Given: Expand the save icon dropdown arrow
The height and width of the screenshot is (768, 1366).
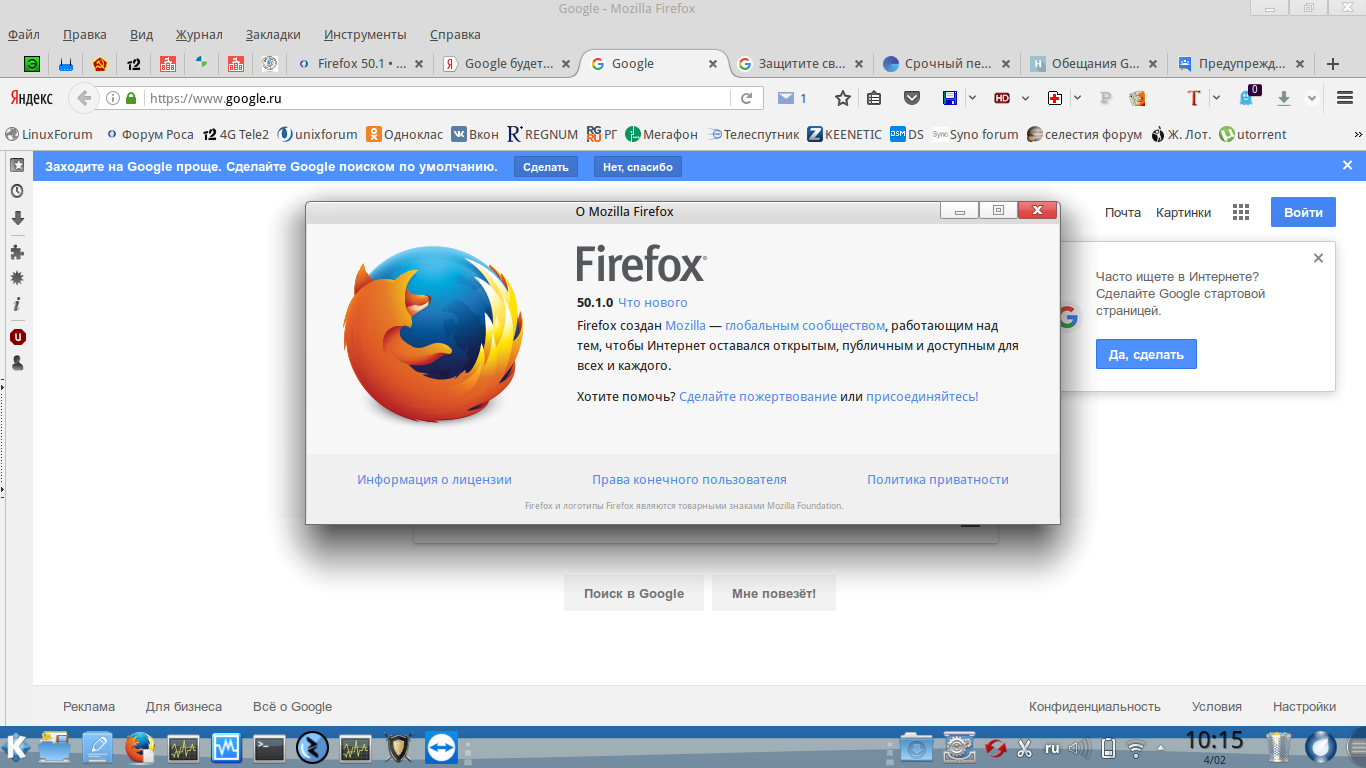Looking at the screenshot, I should (x=972, y=98).
